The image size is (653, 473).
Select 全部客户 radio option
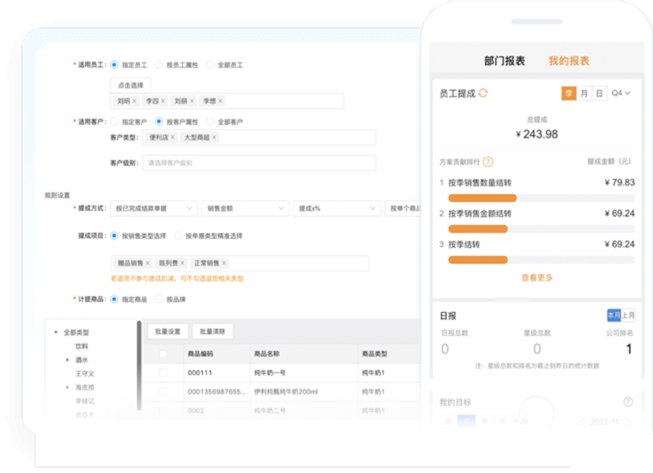[210, 122]
